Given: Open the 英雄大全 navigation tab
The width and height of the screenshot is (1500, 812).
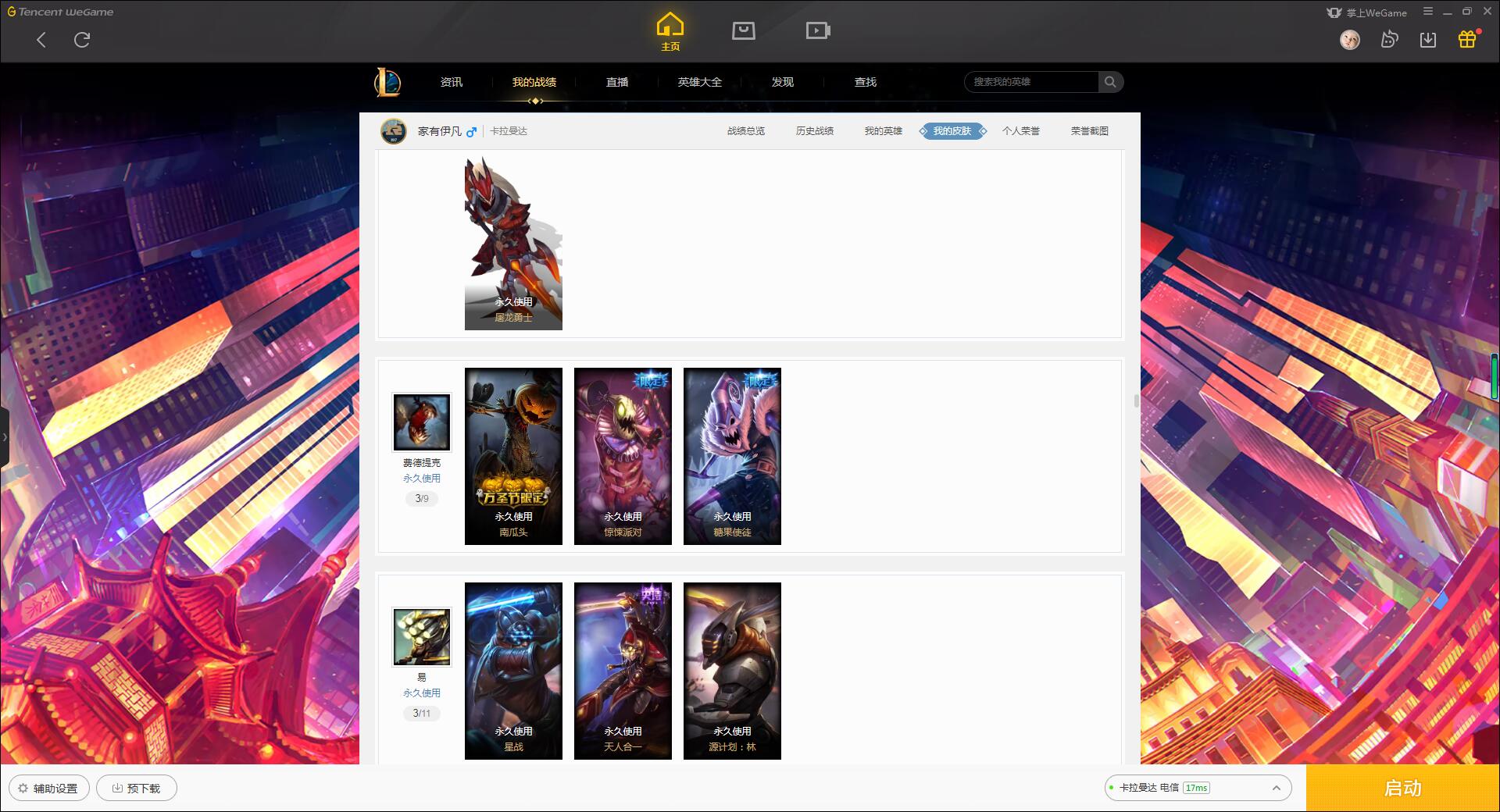Looking at the screenshot, I should tap(700, 82).
